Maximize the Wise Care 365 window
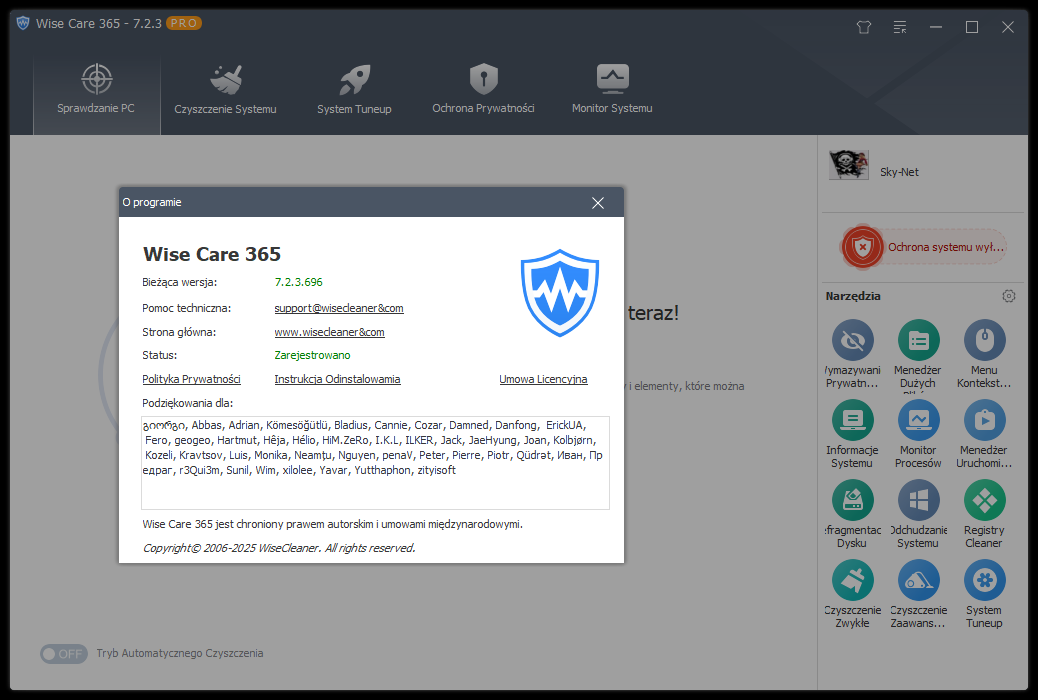The image size is (1038, 700). pos(972,27)
